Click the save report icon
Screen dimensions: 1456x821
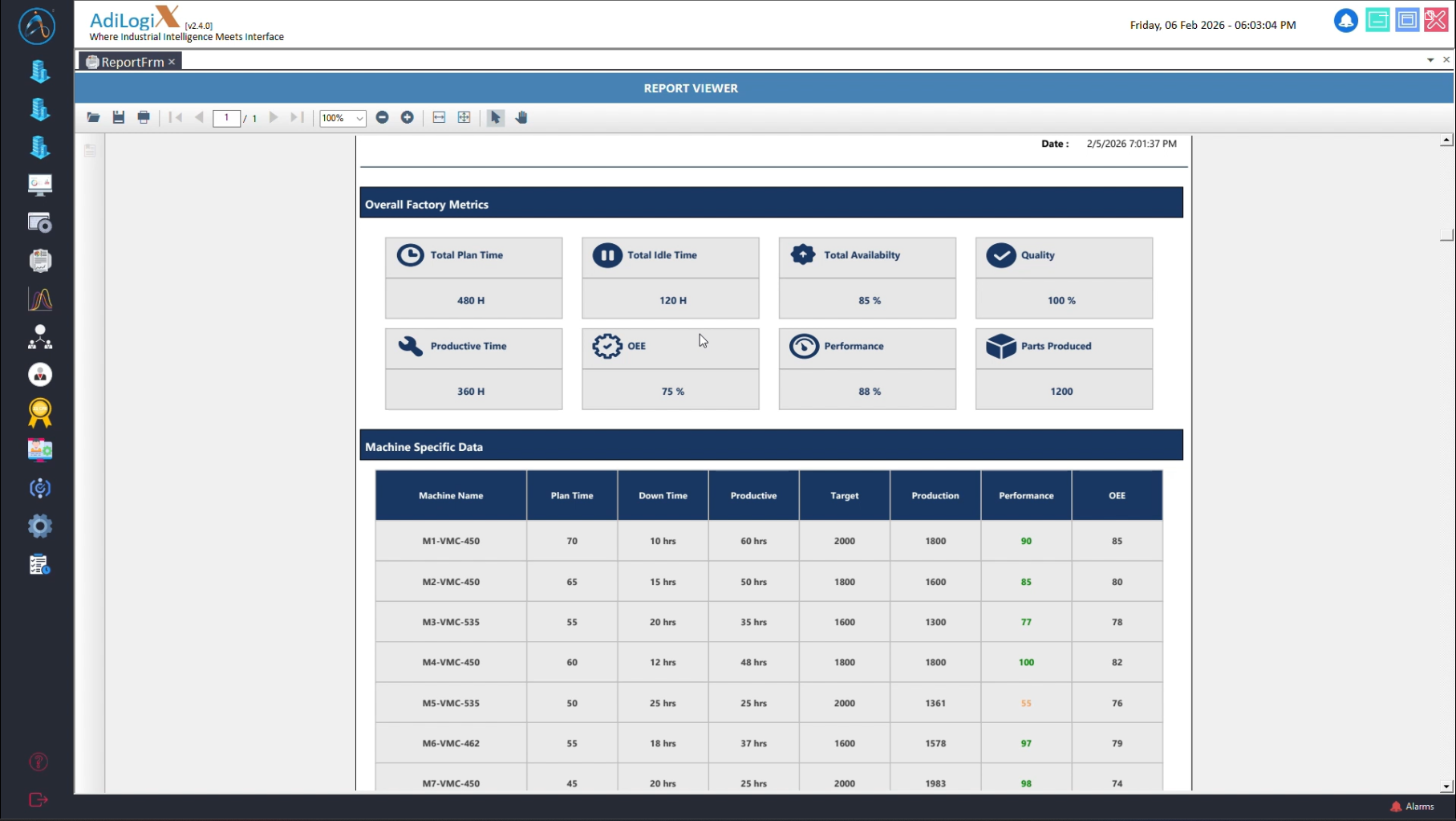tap(119, 118)
